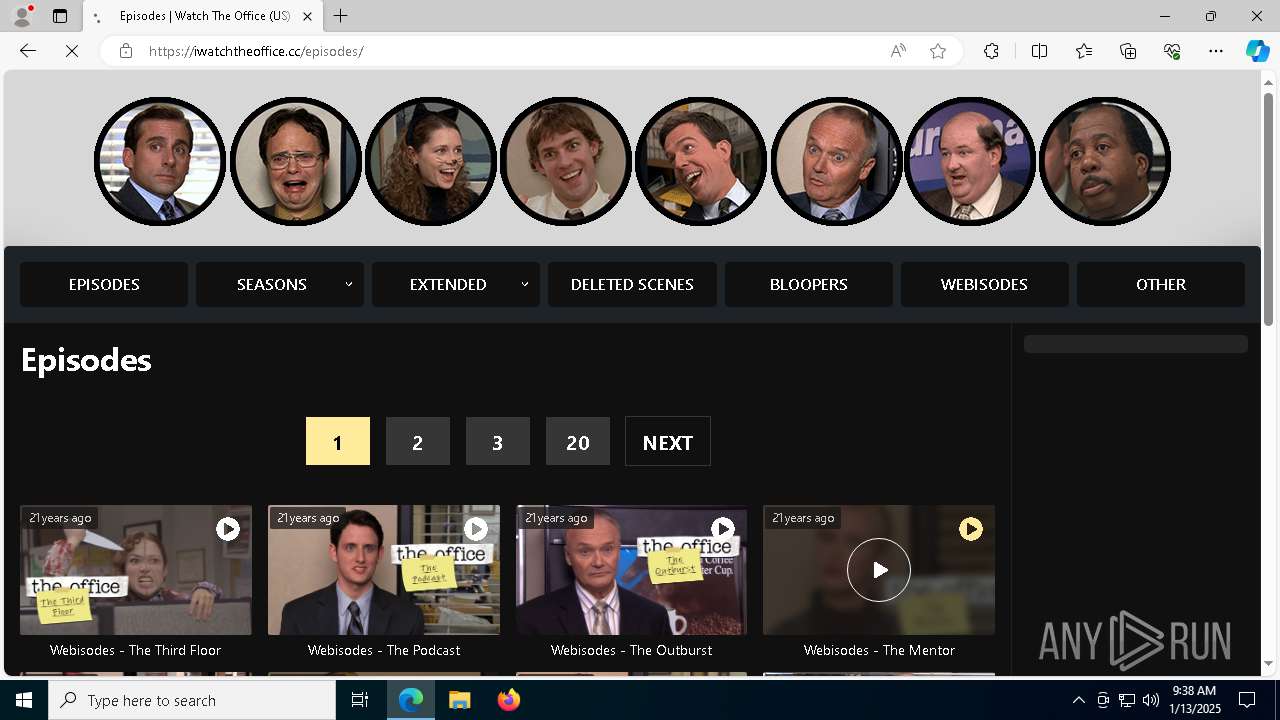The width and height of the screenshot is (1280, 720).
Task: Stop the page loading with the X button
Action: [x=72, y=51]
